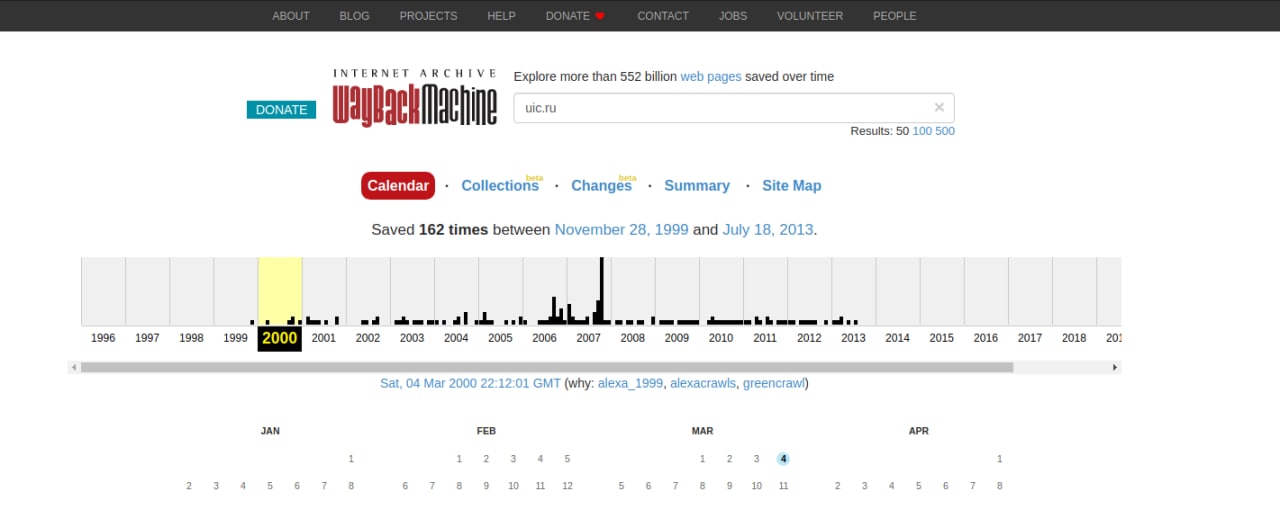This screenshot has width=1280, height=509.
Task: Open the JOBS menu item
Action: [733, 16]
